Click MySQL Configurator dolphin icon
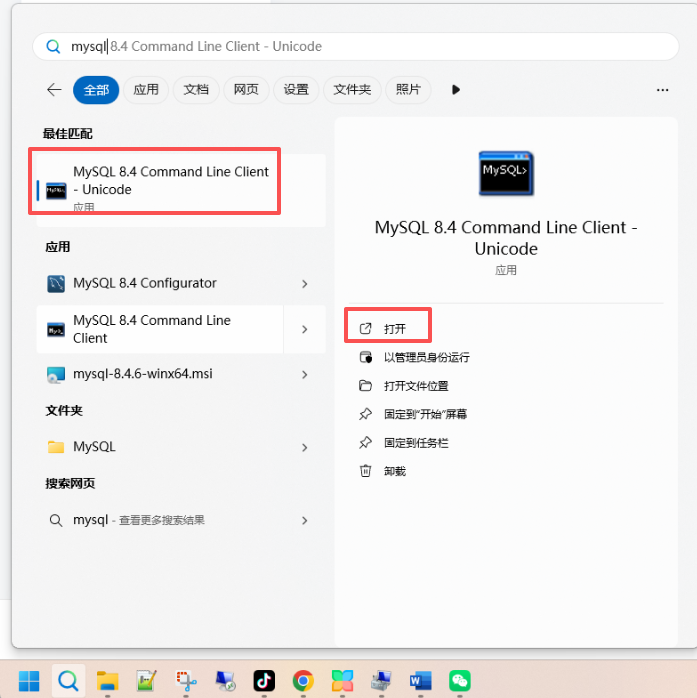 [56, 284]
